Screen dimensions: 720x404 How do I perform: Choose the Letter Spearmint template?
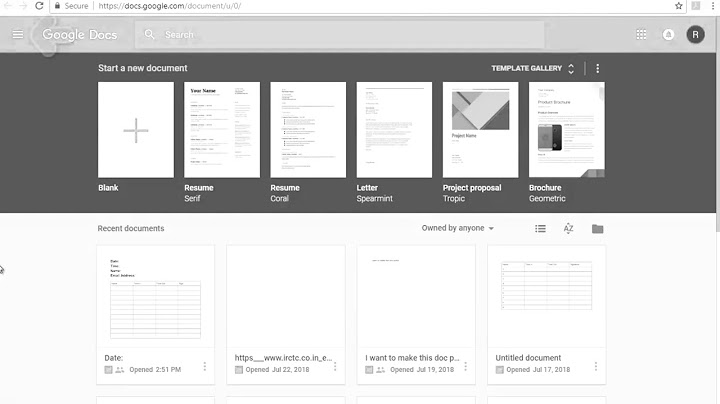pos(394,130)
